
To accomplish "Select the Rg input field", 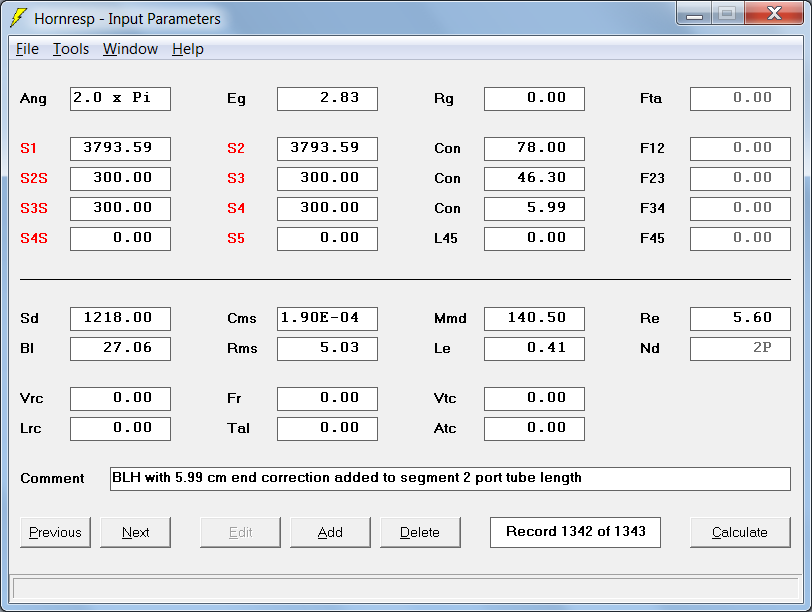I will 534,99.
